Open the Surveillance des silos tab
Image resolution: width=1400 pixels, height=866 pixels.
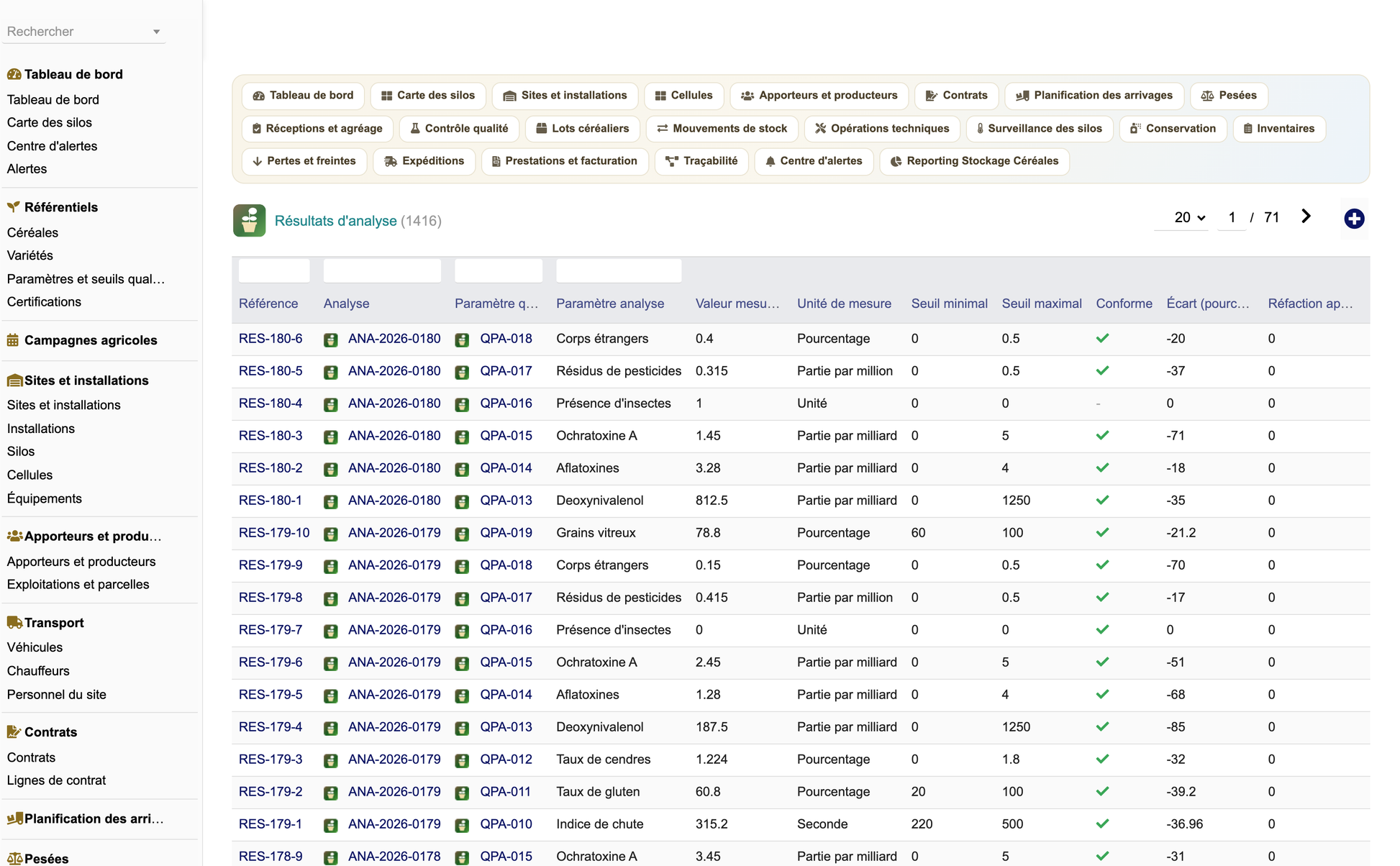pos(1040,129)
